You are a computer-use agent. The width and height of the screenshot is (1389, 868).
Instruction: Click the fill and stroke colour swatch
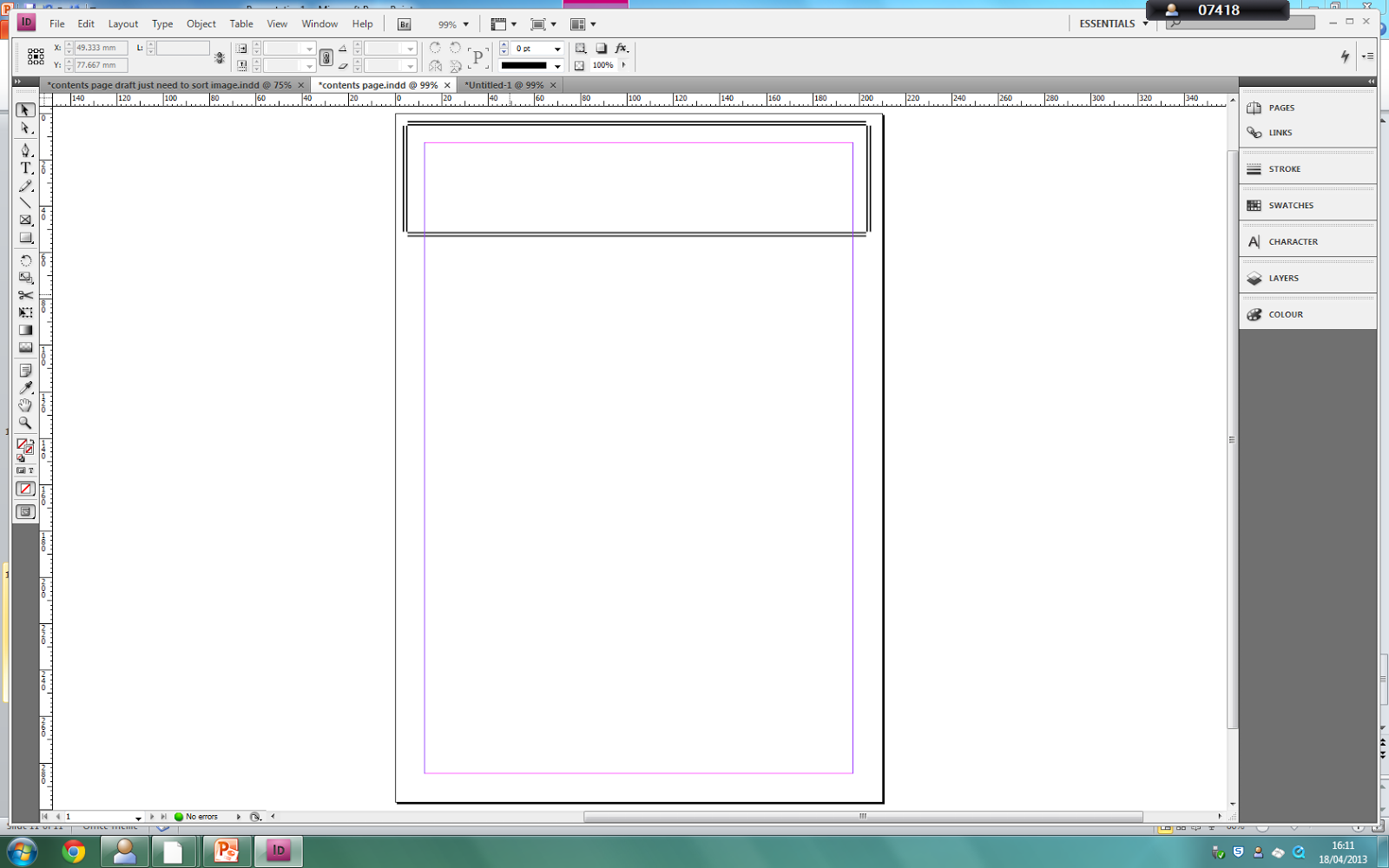[25, 448]
